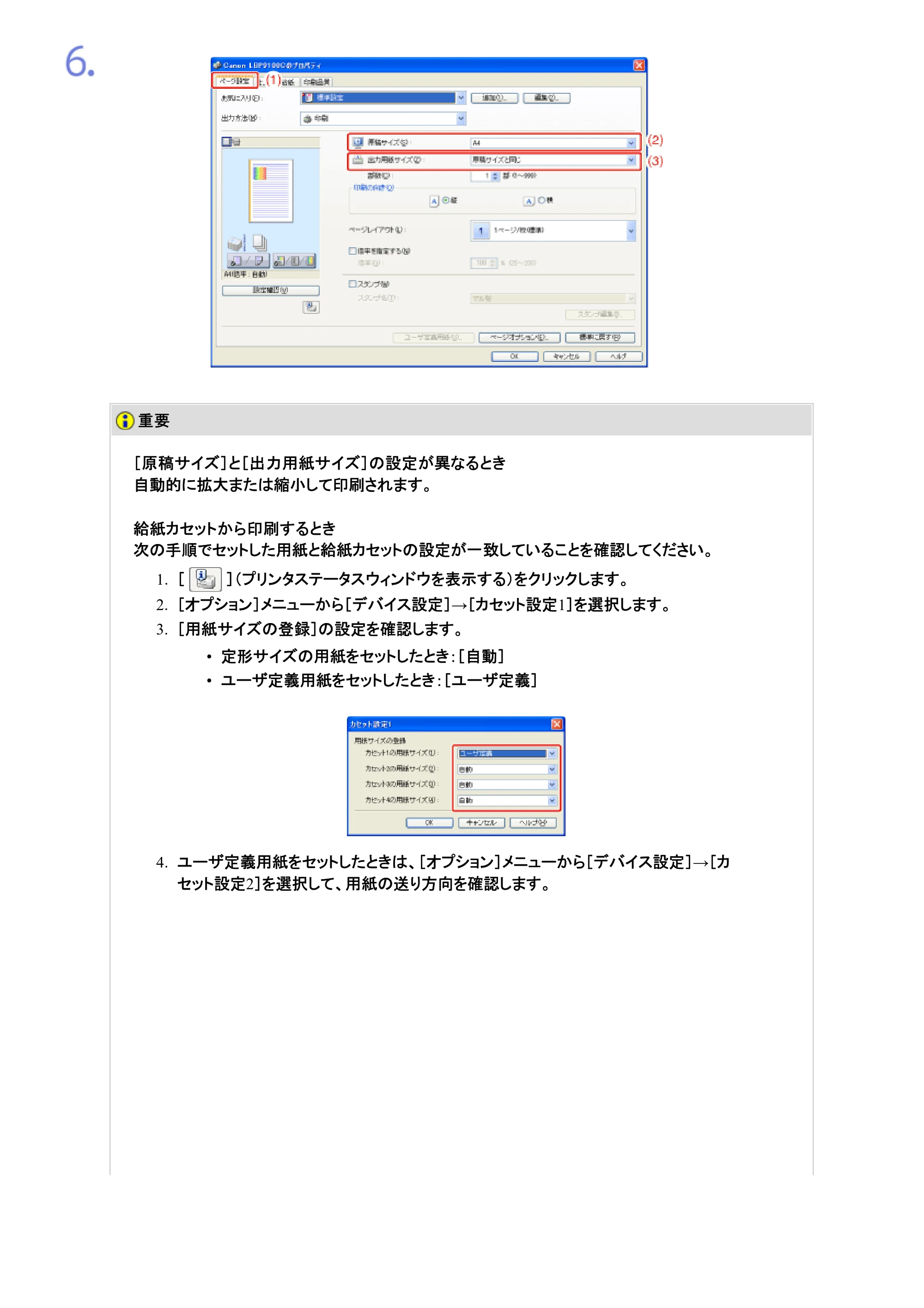Screen dimensions: 924x1308
Task: Select the 縦 portrait orientation radio button
Action: 446,200
